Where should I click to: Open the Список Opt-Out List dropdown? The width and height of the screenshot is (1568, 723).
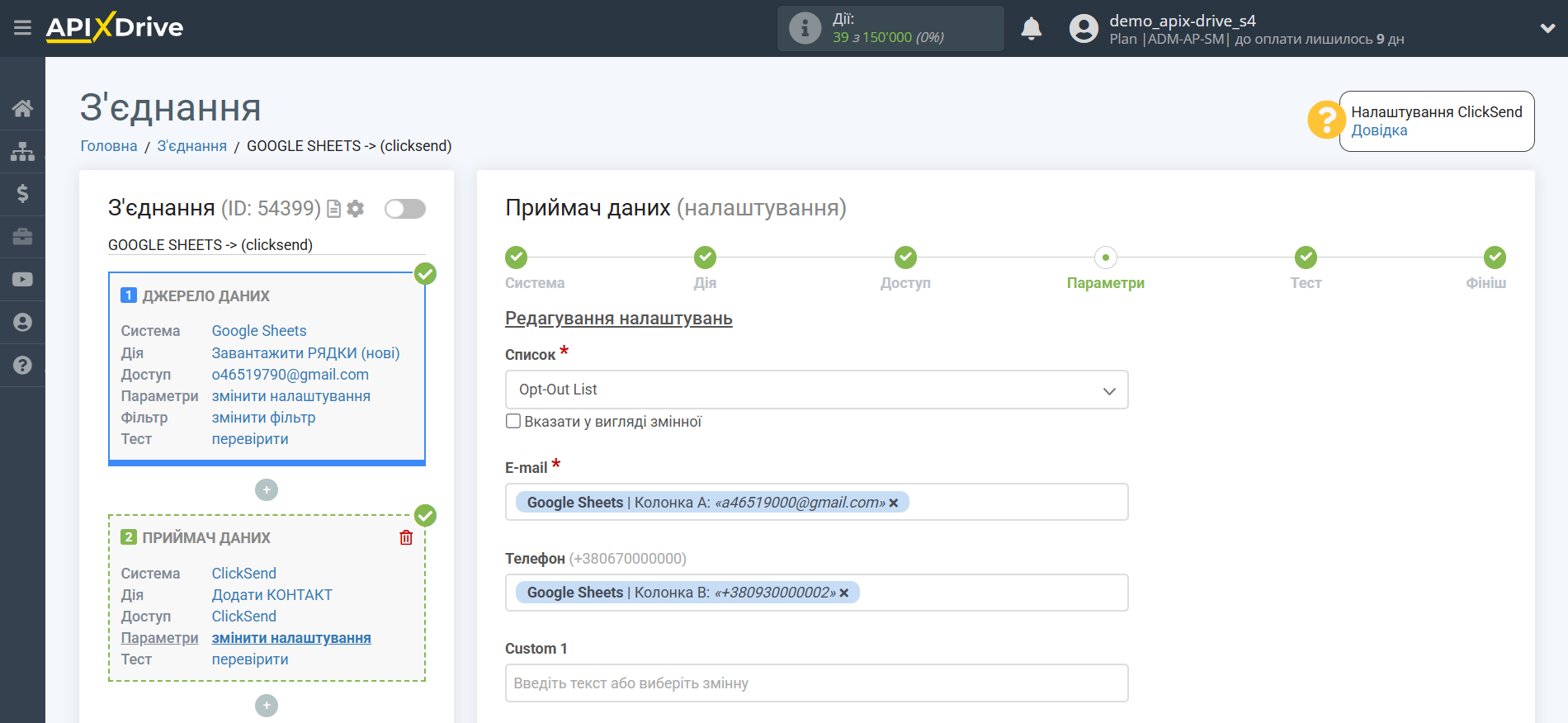816,390
